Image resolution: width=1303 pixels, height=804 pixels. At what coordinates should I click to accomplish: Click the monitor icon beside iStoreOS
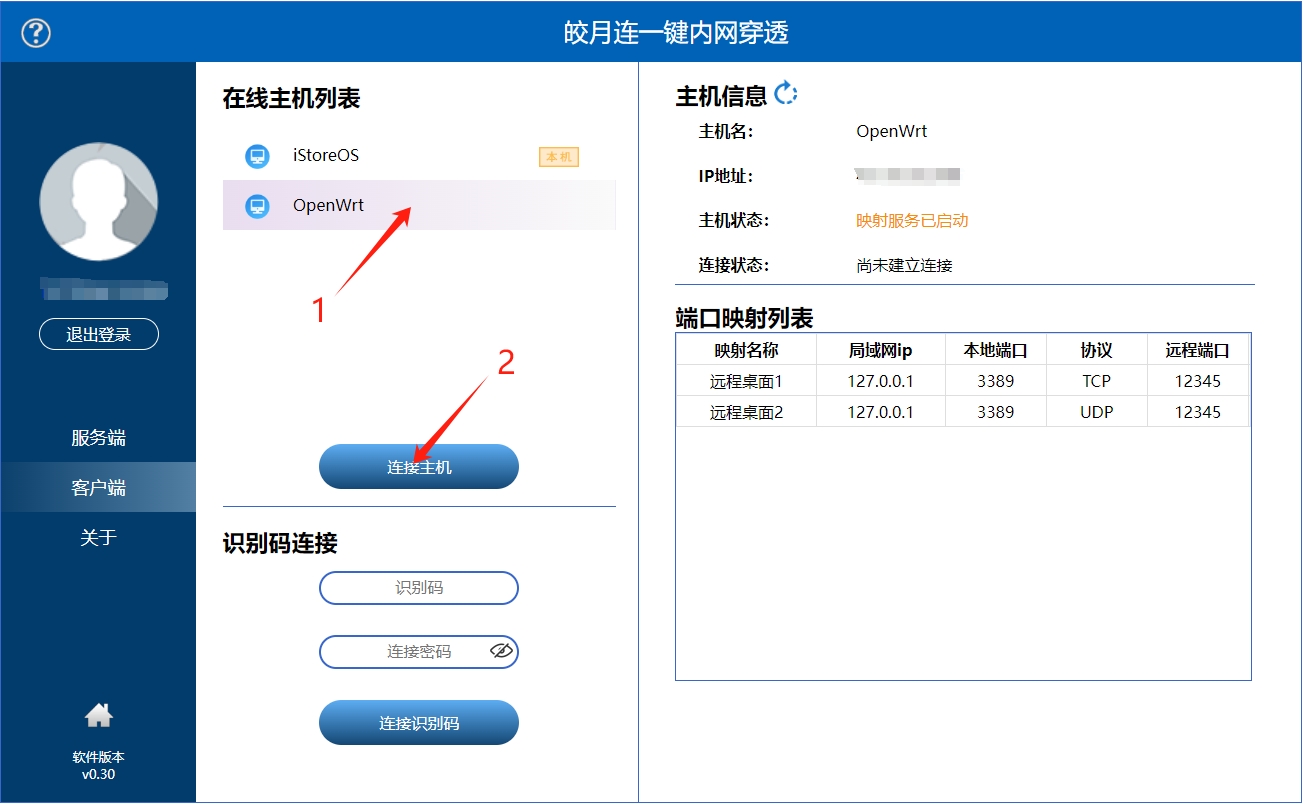pyautogui.click(x=257, y=156)
